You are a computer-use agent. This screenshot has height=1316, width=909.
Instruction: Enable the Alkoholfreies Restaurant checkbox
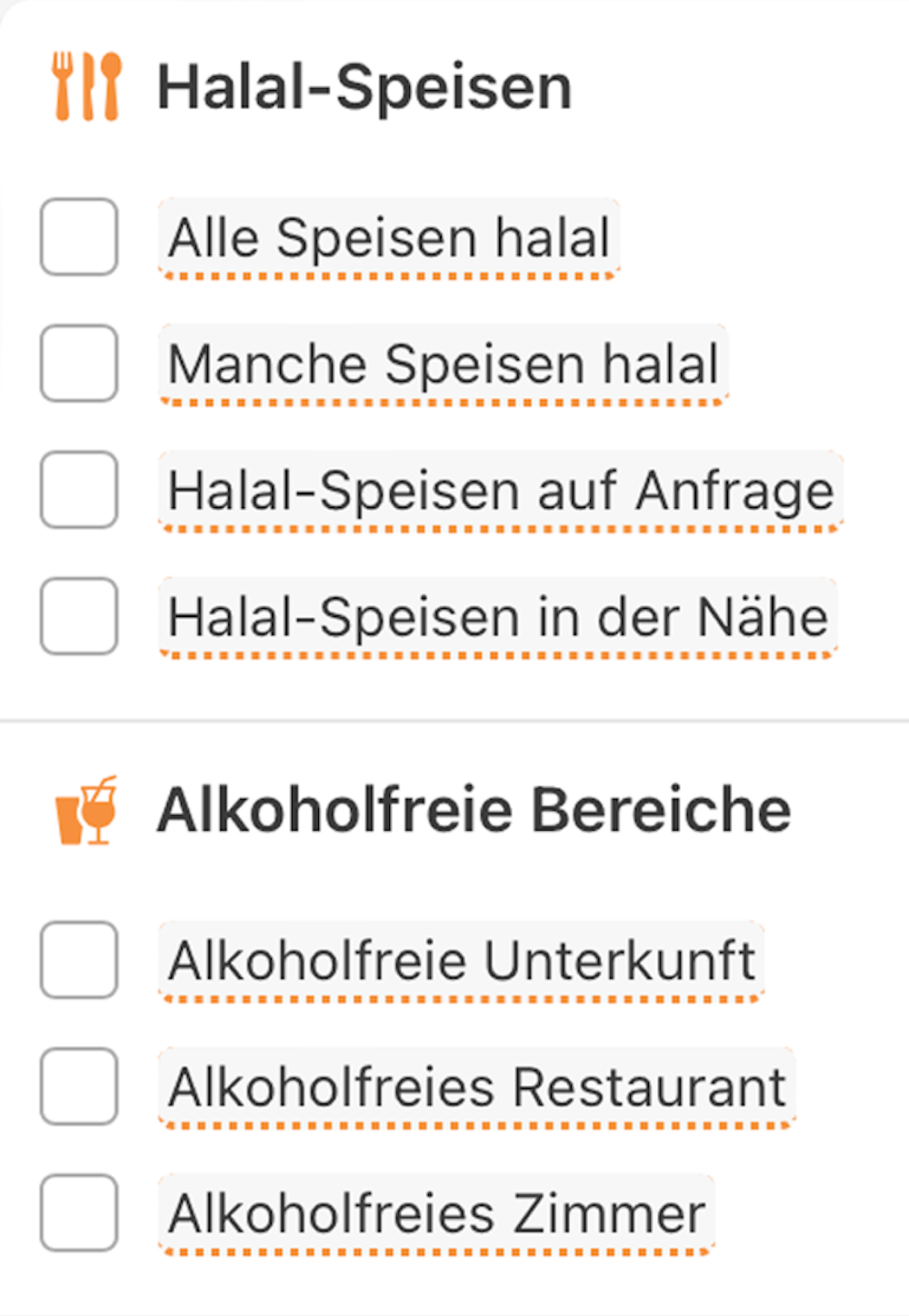79,1087
